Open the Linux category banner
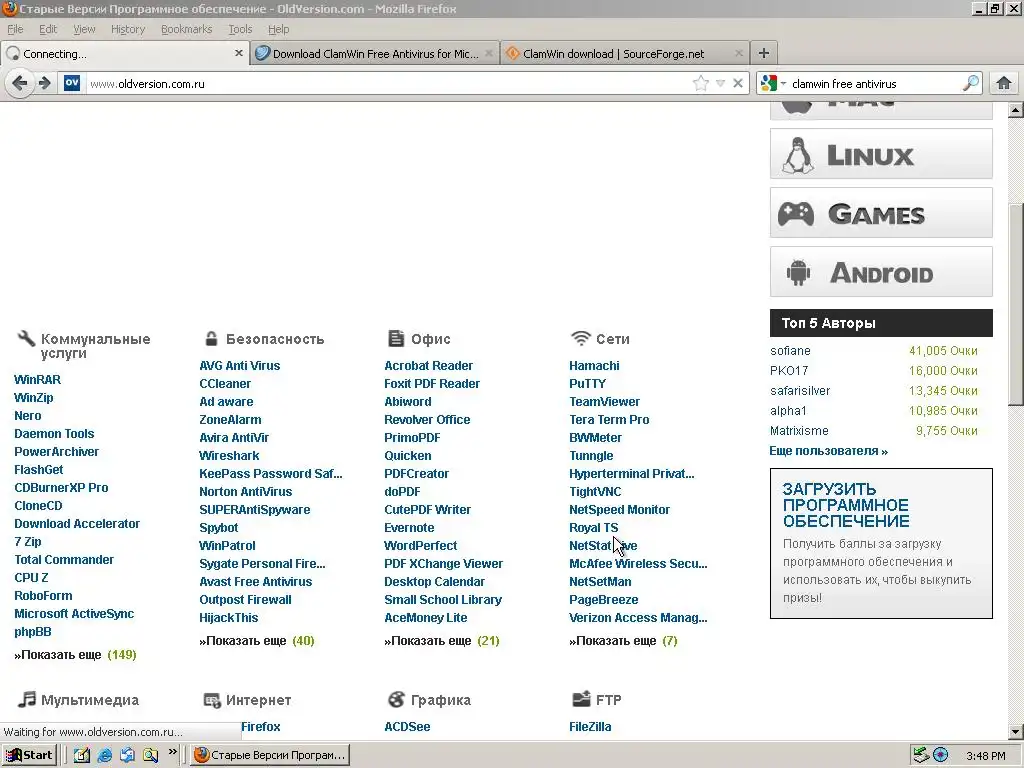 pos(881,153)
